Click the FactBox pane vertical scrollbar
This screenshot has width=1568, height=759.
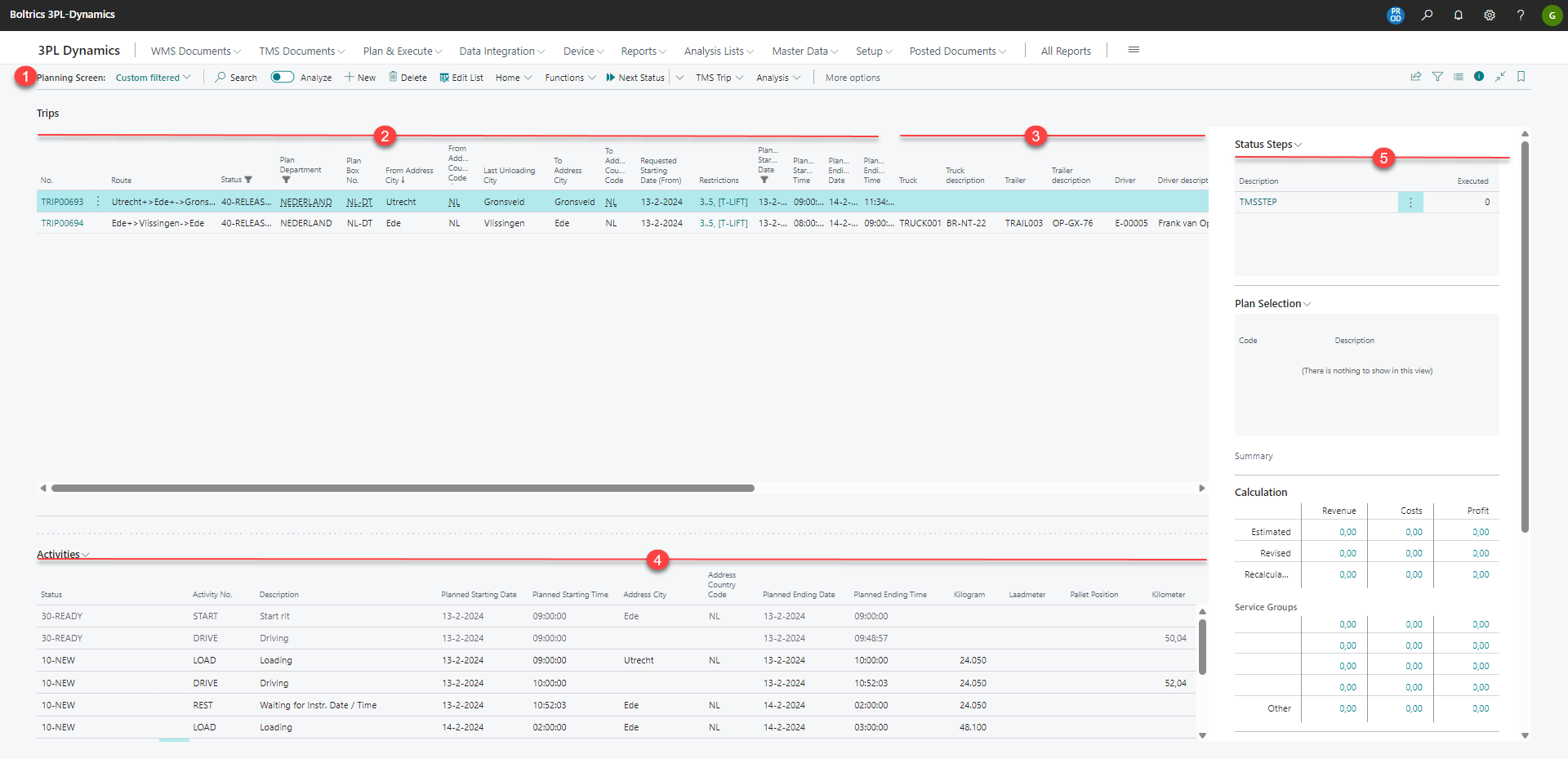coord(1525,337)
